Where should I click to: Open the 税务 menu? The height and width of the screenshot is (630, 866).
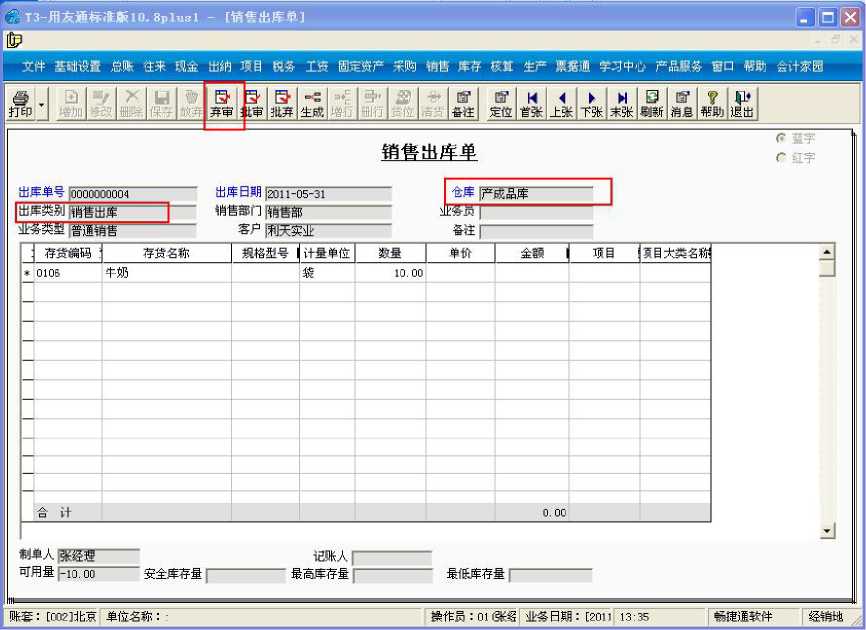pyautogui.click(x=284, y=66)
